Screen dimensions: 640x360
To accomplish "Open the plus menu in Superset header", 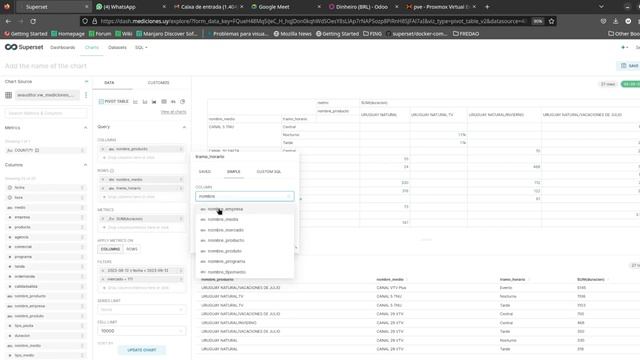I will (624, 47).
